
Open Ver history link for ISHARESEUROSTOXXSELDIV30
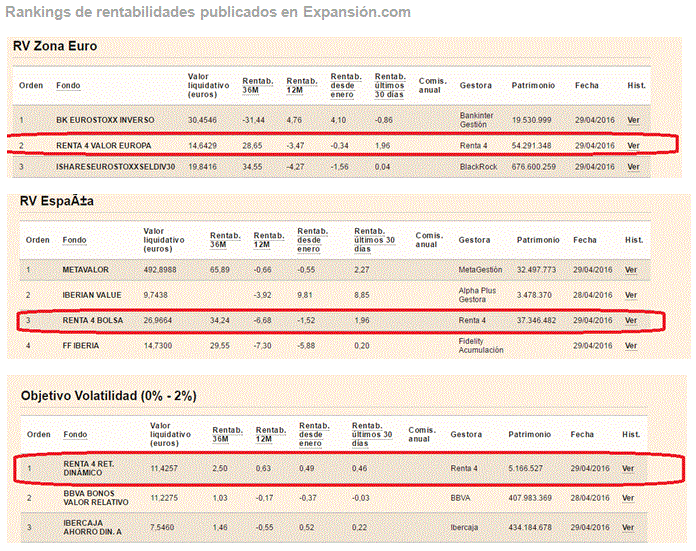(x=633, y=167)
